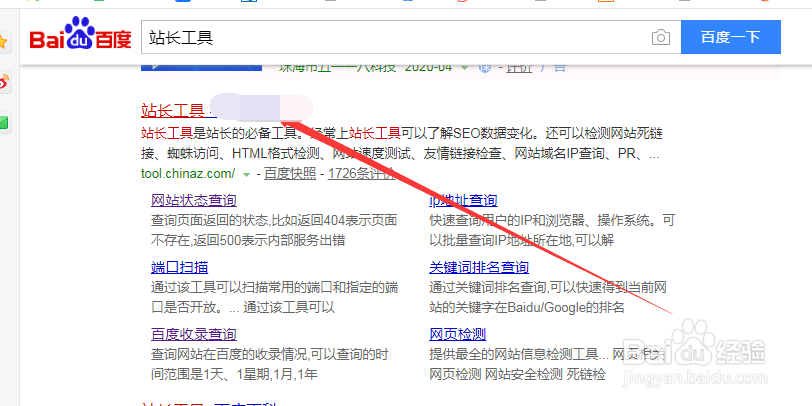Click the tool.chinaz.com green URL

point(188,173)
